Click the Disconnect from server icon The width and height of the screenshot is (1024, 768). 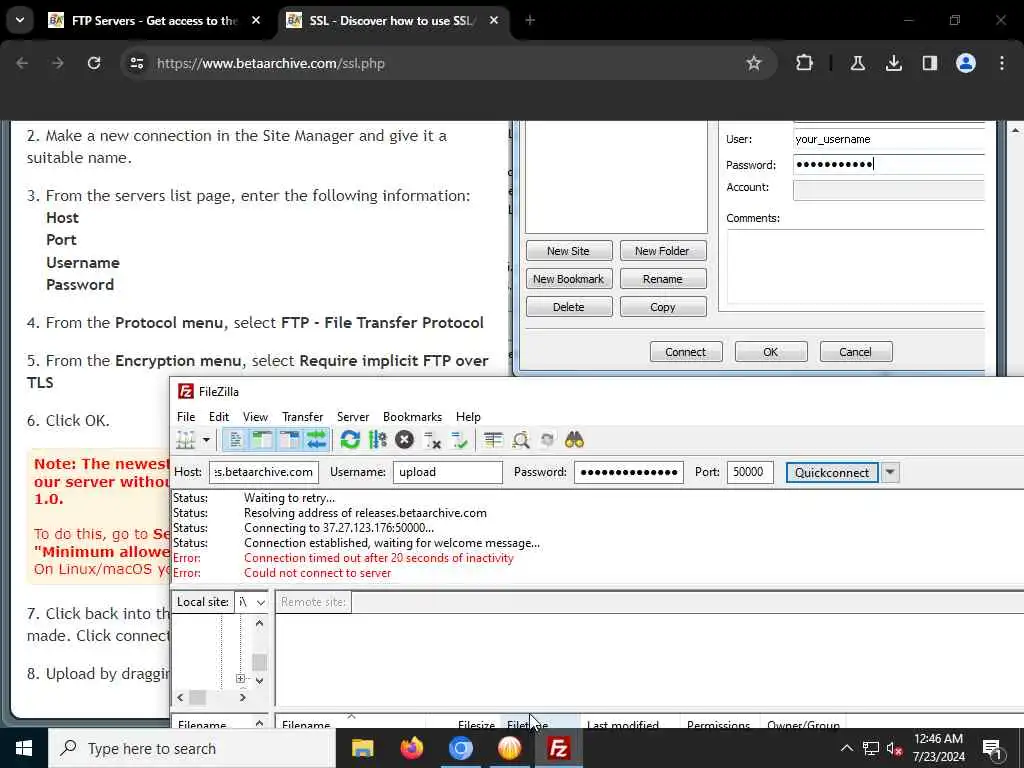tap(432, 440)
